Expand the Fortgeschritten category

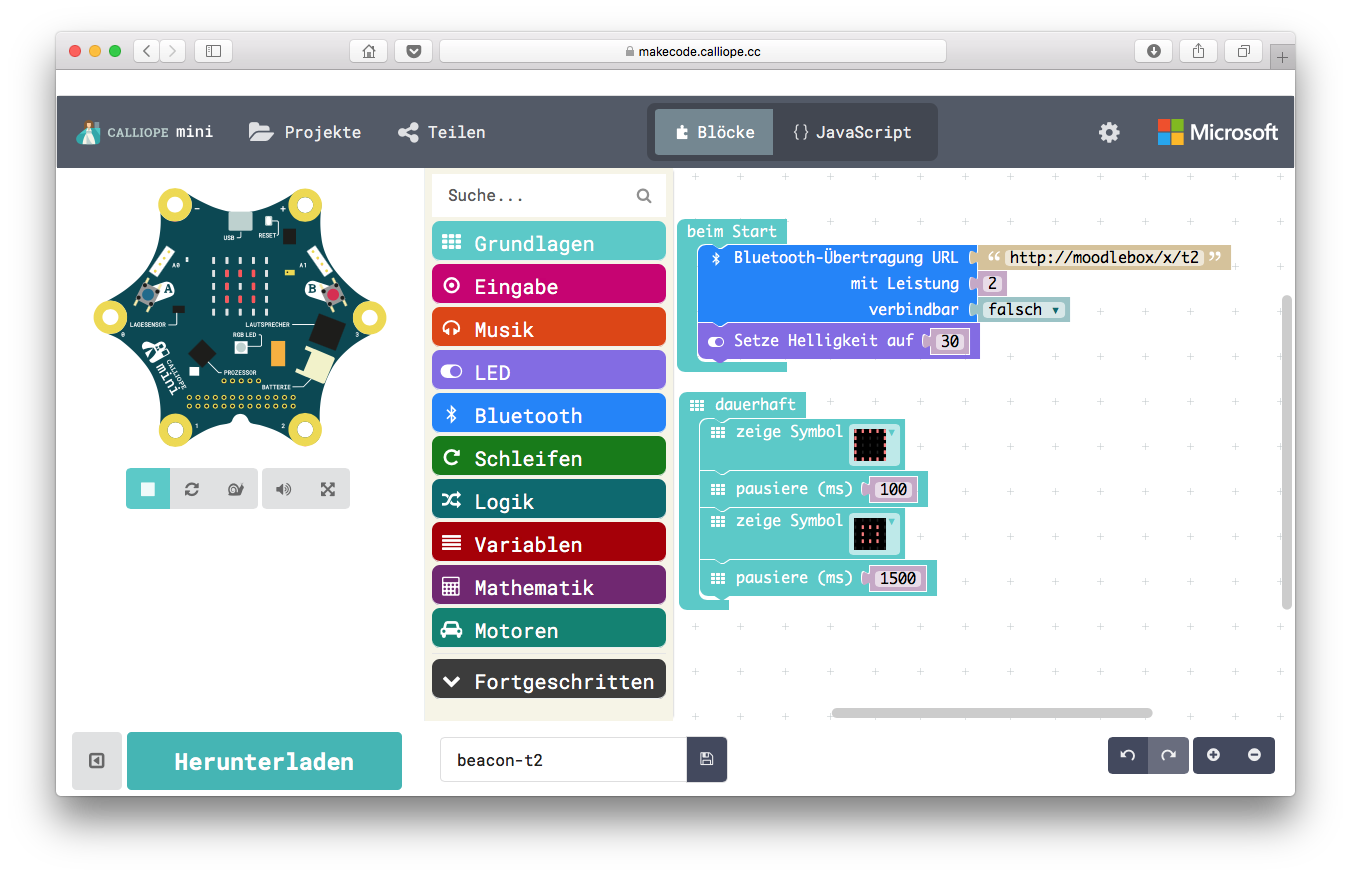tap(548, 678)
